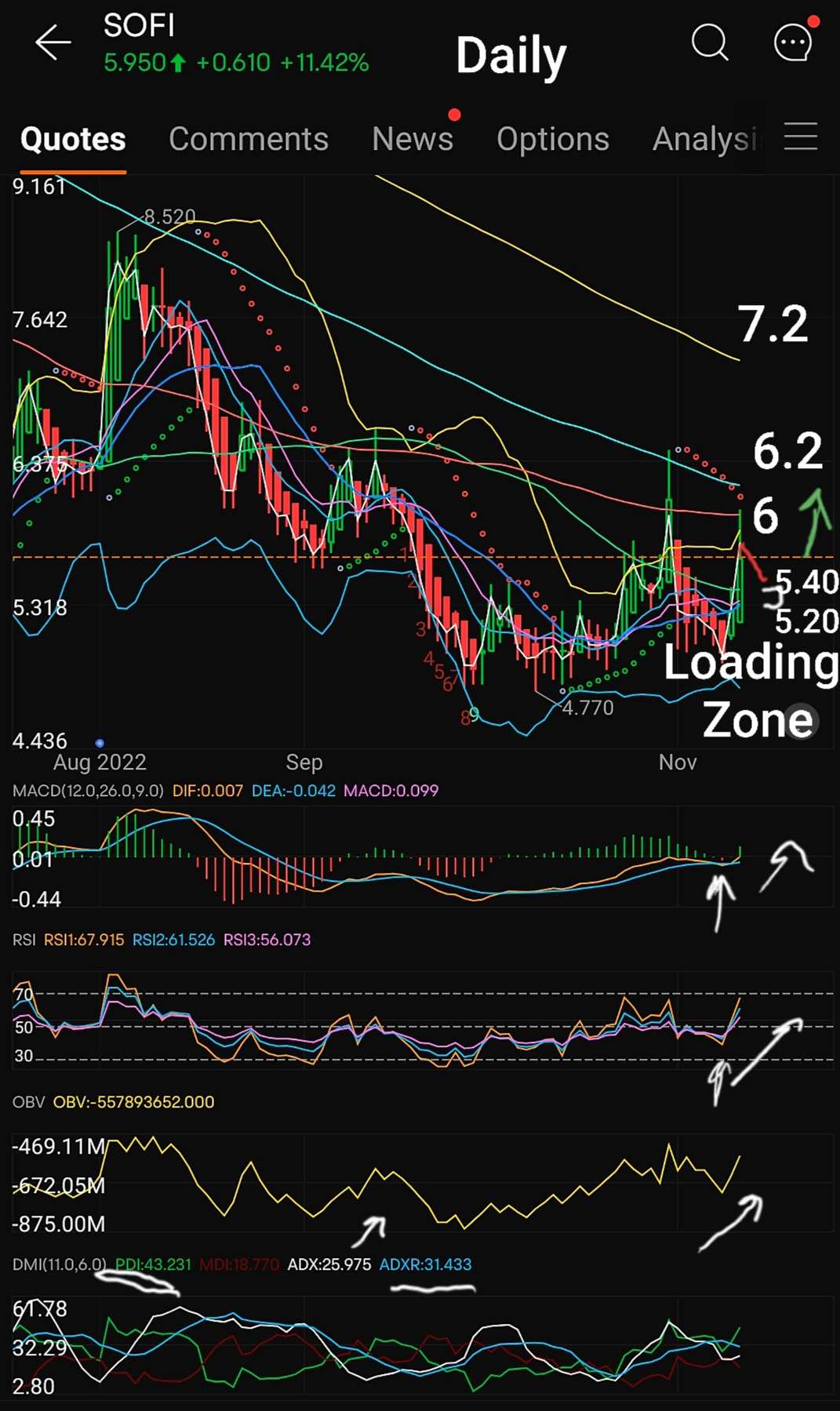840x1411 pixels.
Task: Tap the ADX:25.975 value
Action: click(329, 1264)
